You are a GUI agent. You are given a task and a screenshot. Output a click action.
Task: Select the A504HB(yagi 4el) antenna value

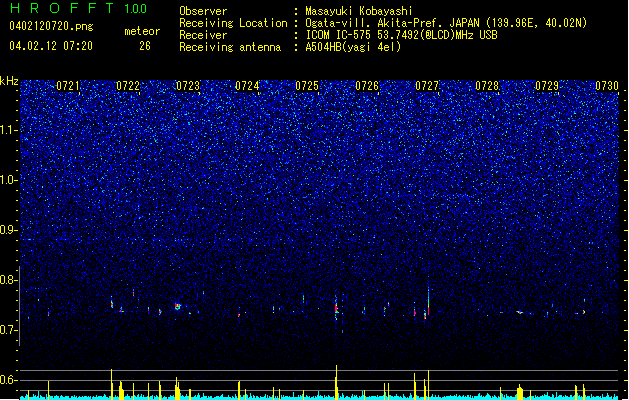pos(353,47)
